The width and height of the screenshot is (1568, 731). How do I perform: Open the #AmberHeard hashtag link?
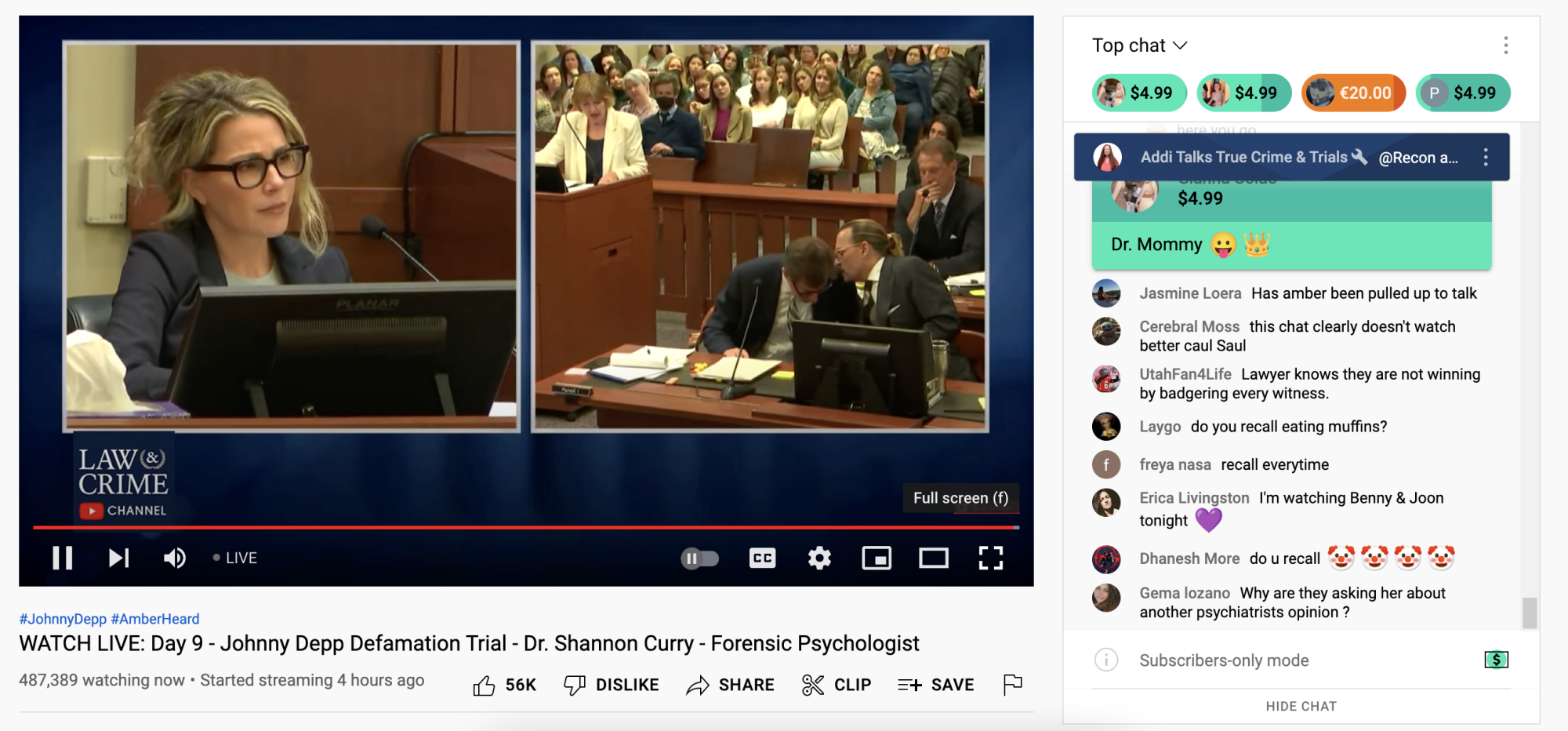coord(155,619)
